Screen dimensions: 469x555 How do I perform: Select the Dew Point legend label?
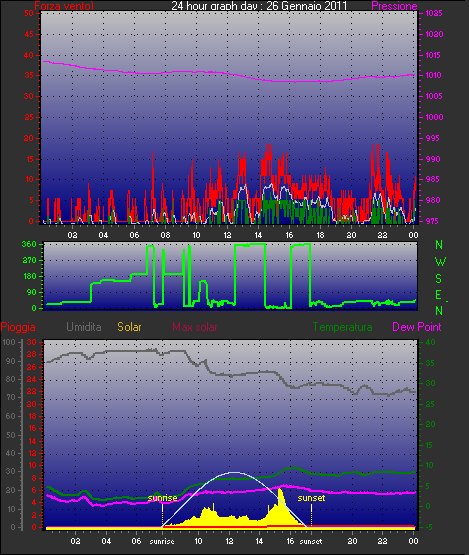[417, 327]
